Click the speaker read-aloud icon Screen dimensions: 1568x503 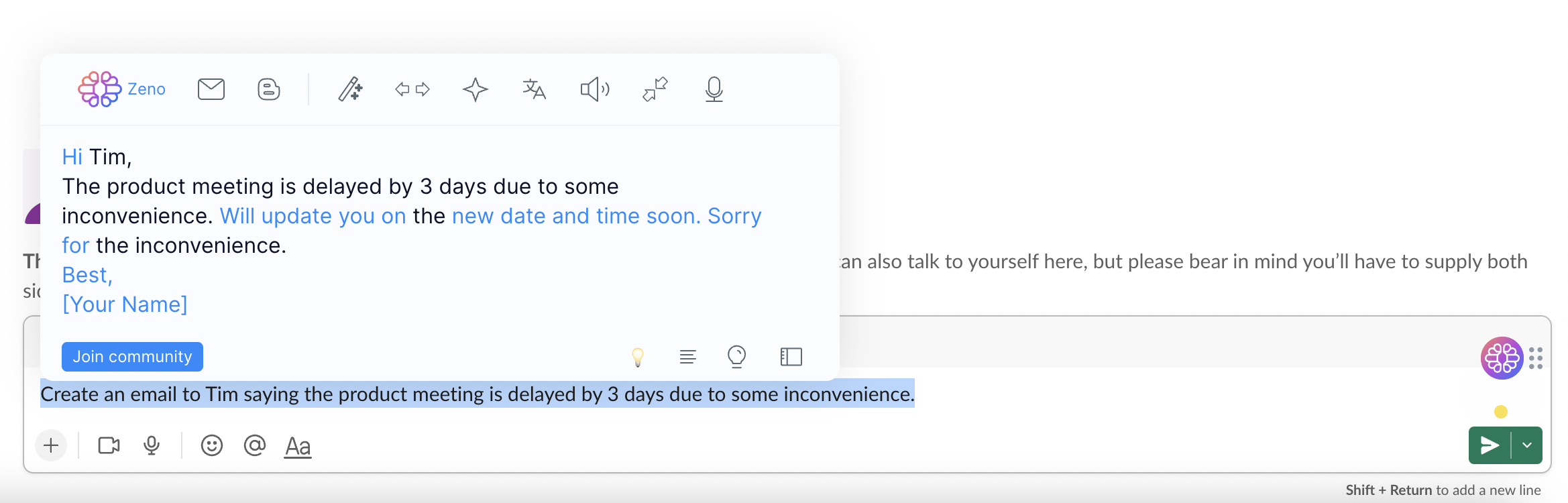pos(594,89)
